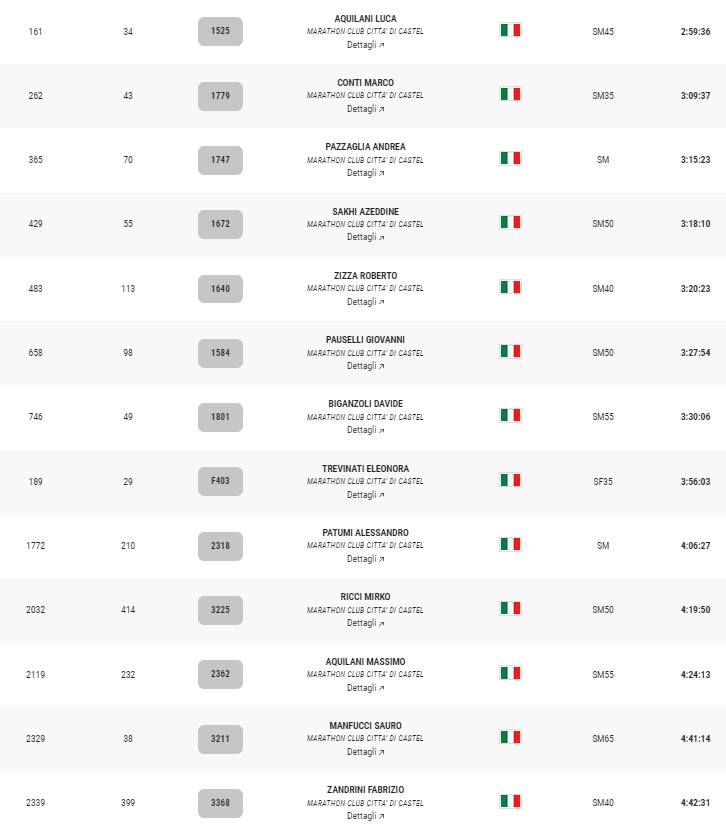Click bib badge 1779

pos(220,96)
